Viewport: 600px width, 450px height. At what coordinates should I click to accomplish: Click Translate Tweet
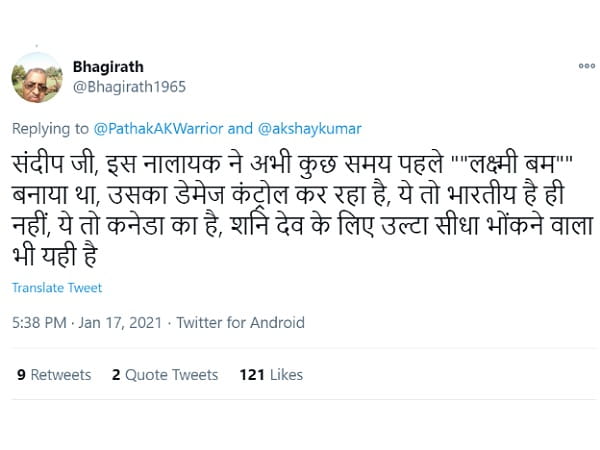coord(57,288)
